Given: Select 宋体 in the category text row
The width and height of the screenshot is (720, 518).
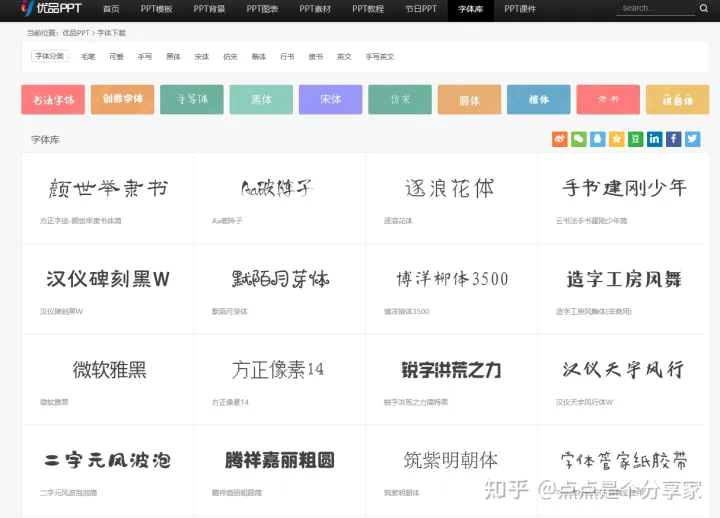Looking at the screenshot, I should point(202,56).
